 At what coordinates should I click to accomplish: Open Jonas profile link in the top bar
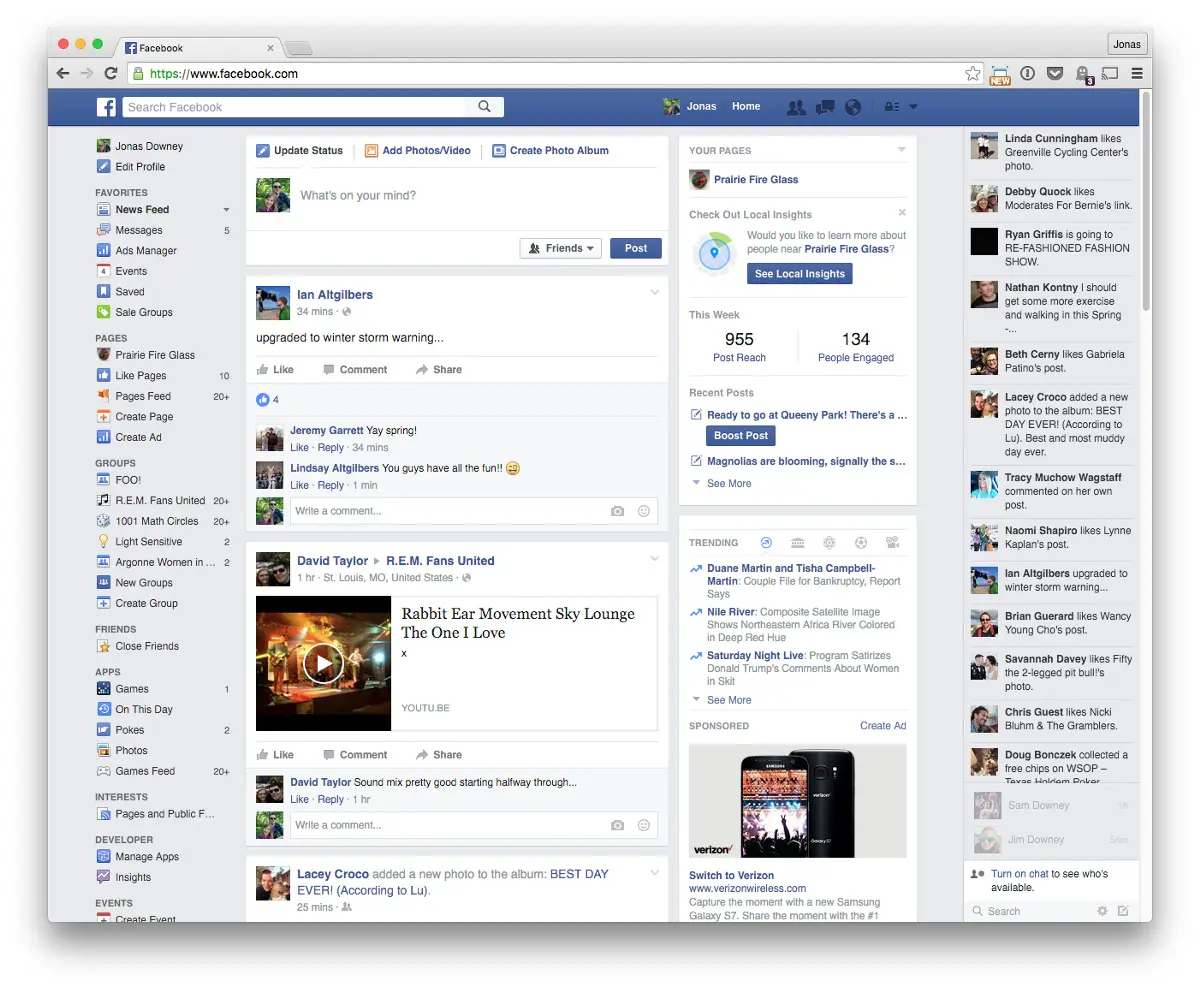pyautogui.click(x=690, y=107)
